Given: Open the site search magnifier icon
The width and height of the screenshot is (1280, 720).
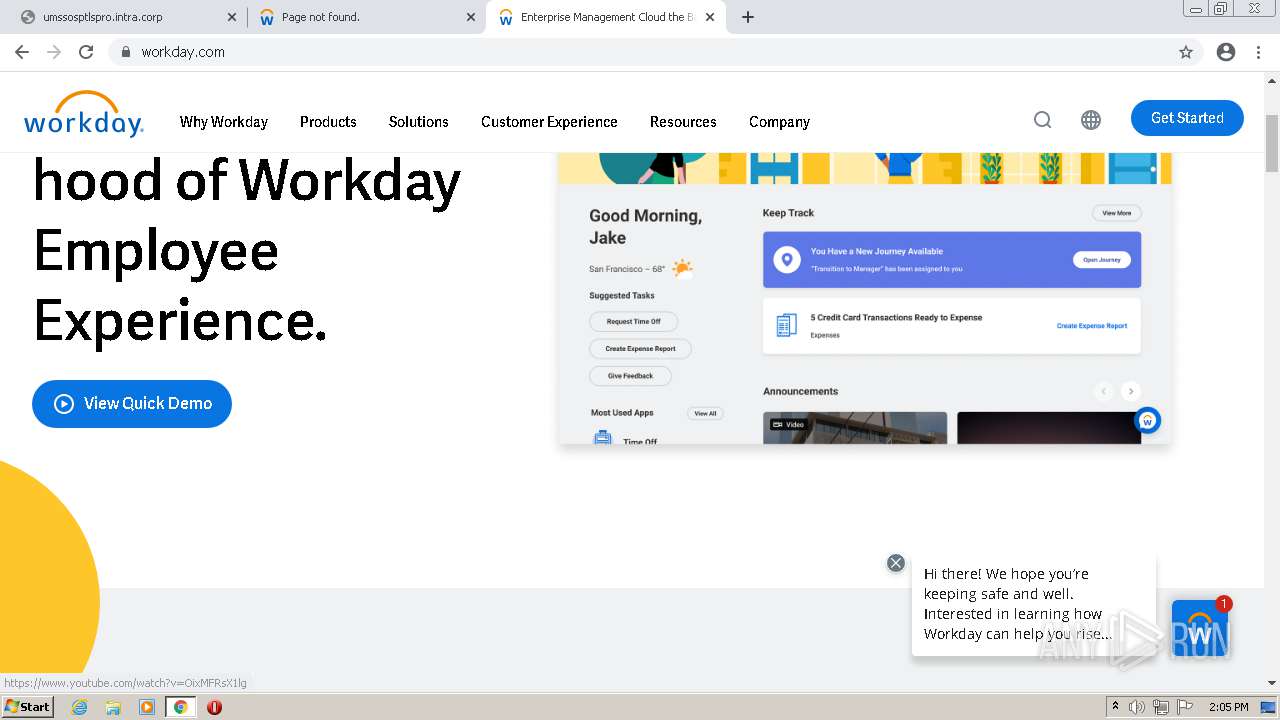Looking at the screenshot, I should (x=1042, y=120).
